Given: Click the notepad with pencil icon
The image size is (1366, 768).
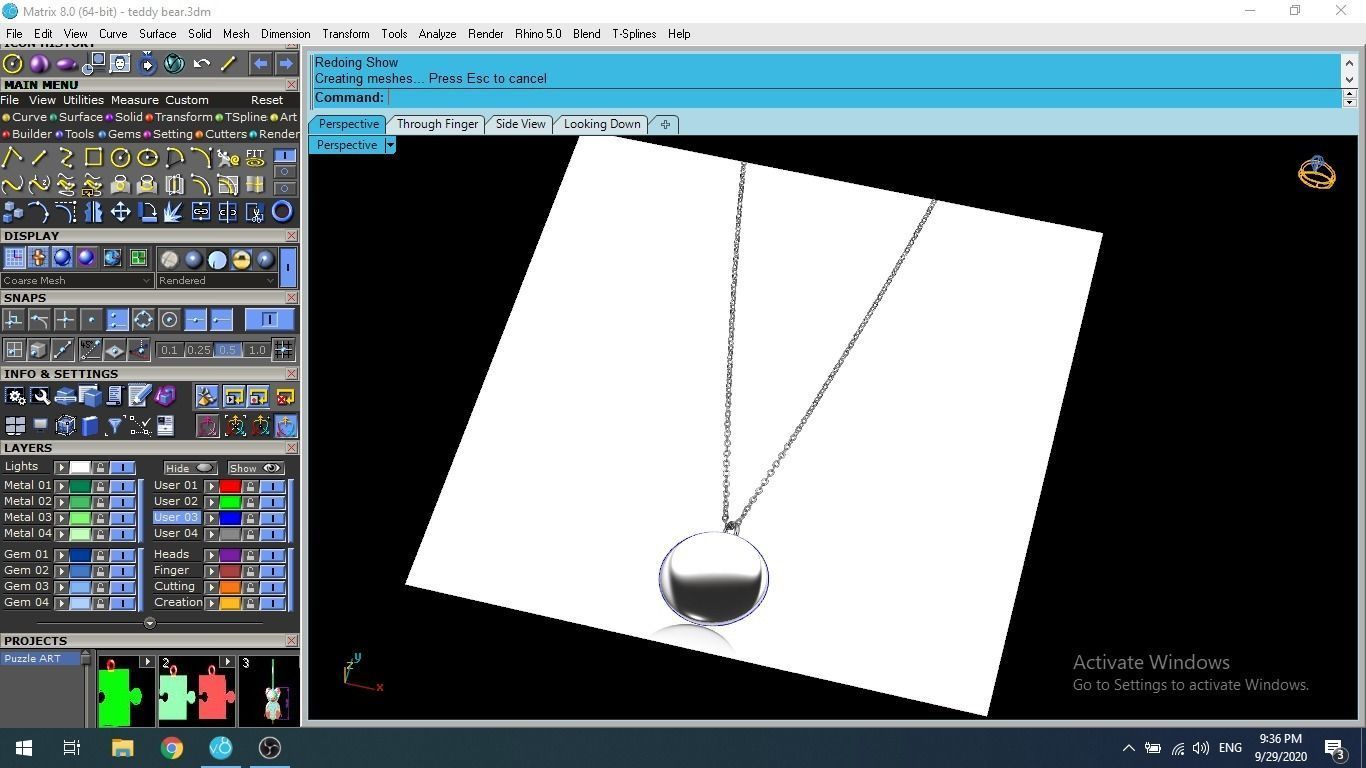Looking at the screenshot, I should (140, 396).
